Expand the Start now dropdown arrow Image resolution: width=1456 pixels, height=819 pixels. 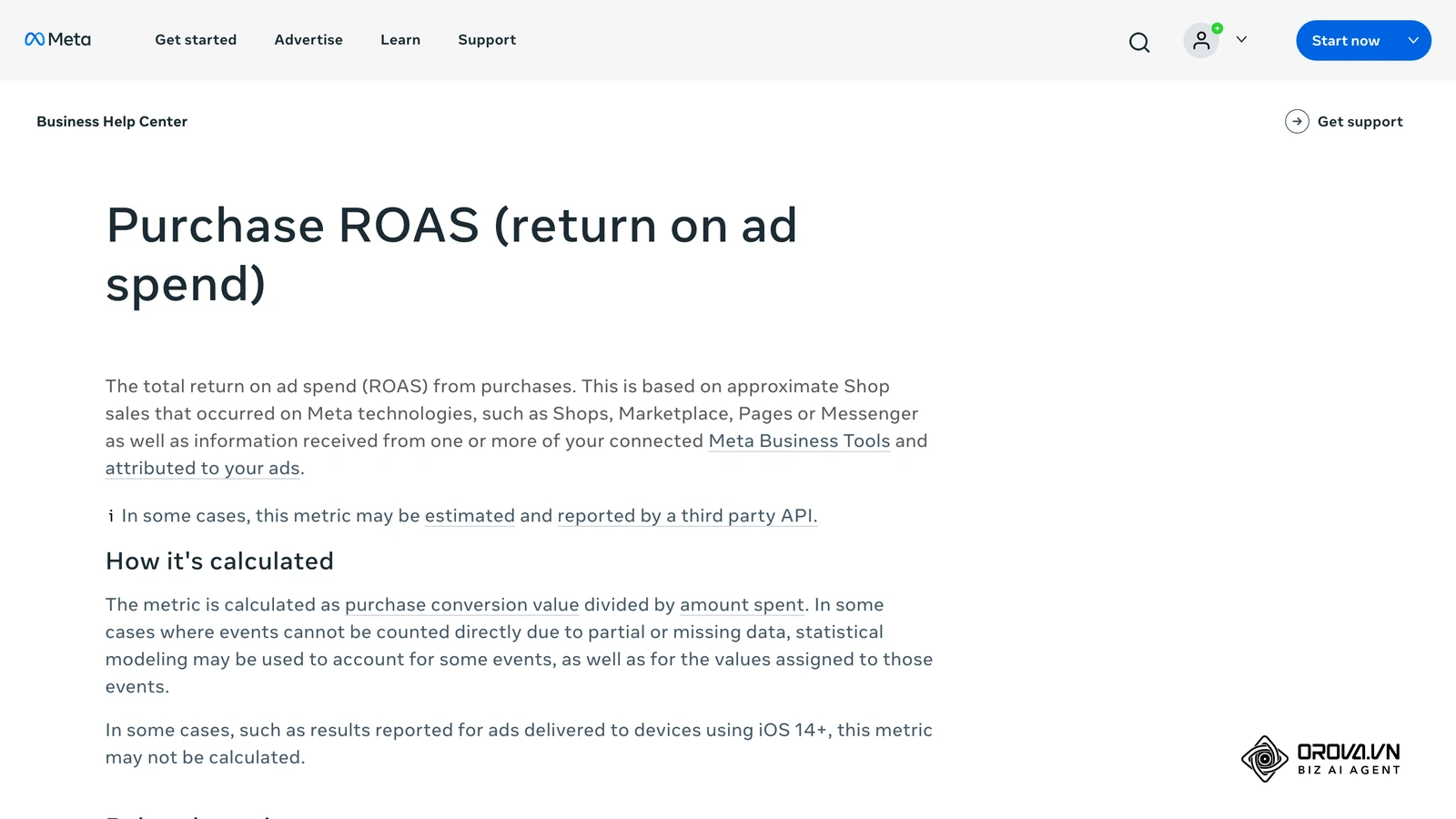tap(1413, 40)
